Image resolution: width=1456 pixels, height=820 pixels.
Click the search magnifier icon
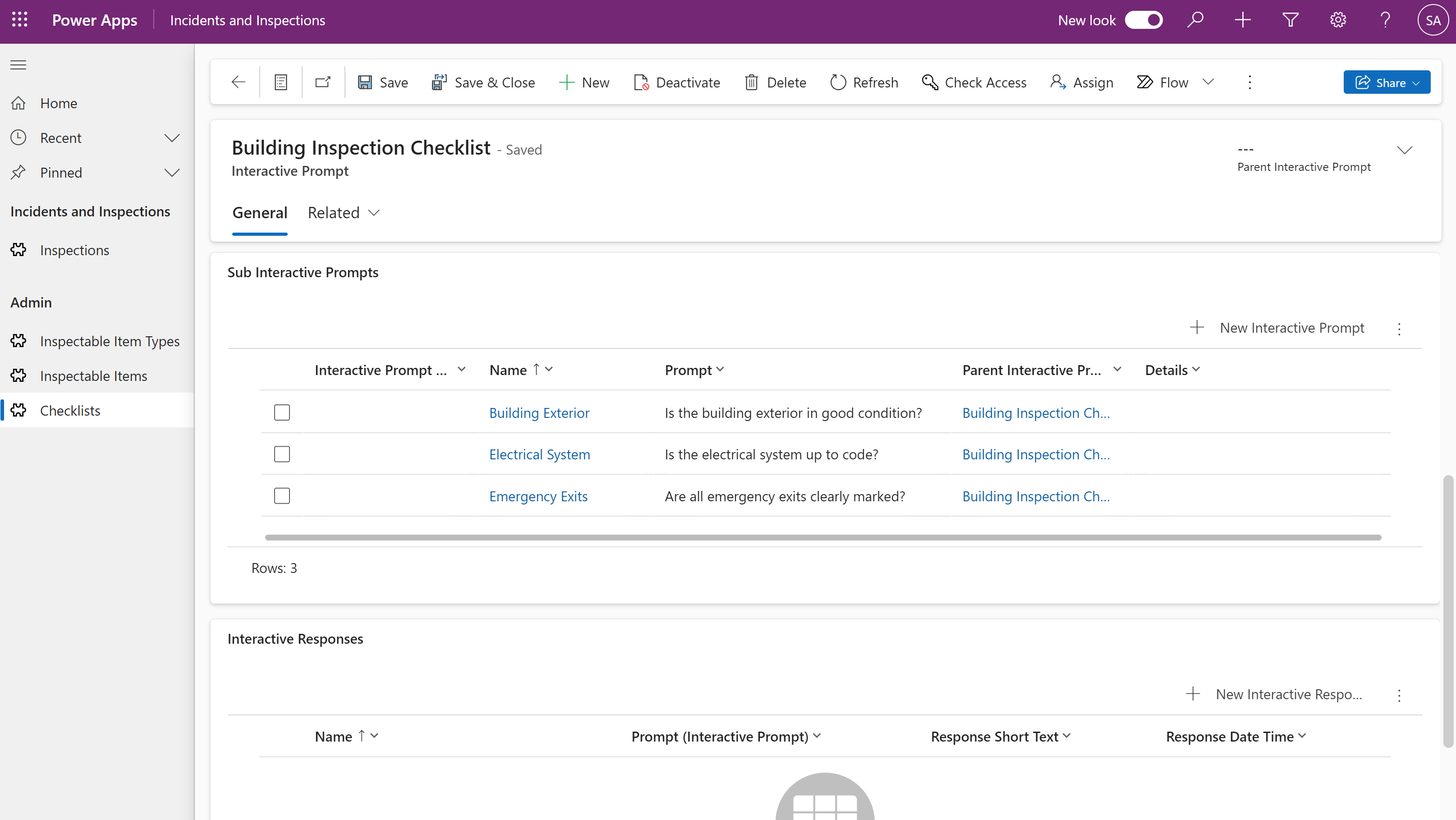[1195, 20]
